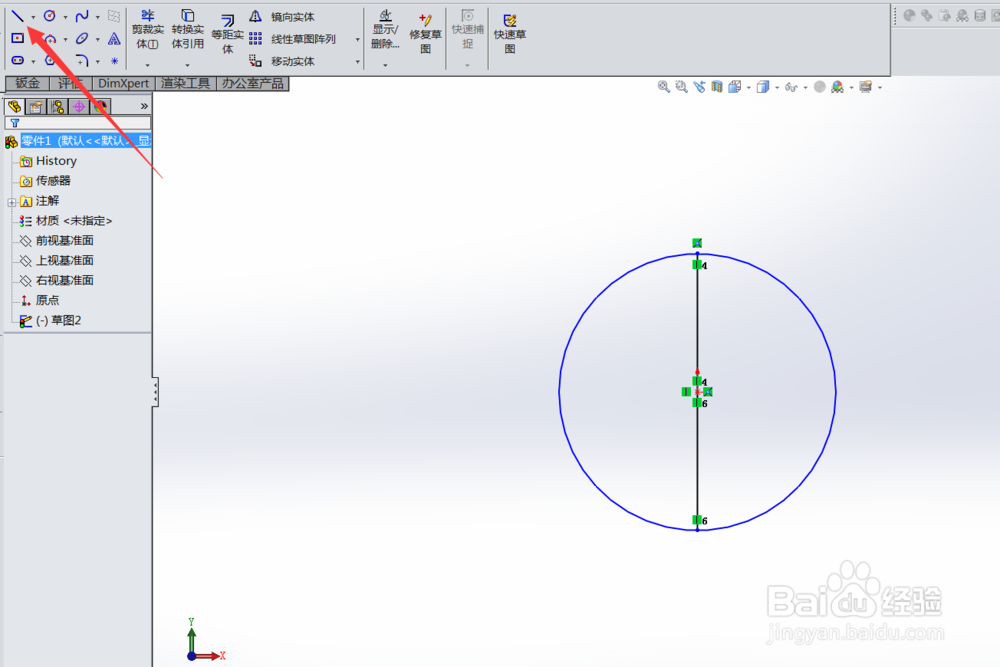Expand the 注解 tree node

pyautogui.click(x=11, y=202)
